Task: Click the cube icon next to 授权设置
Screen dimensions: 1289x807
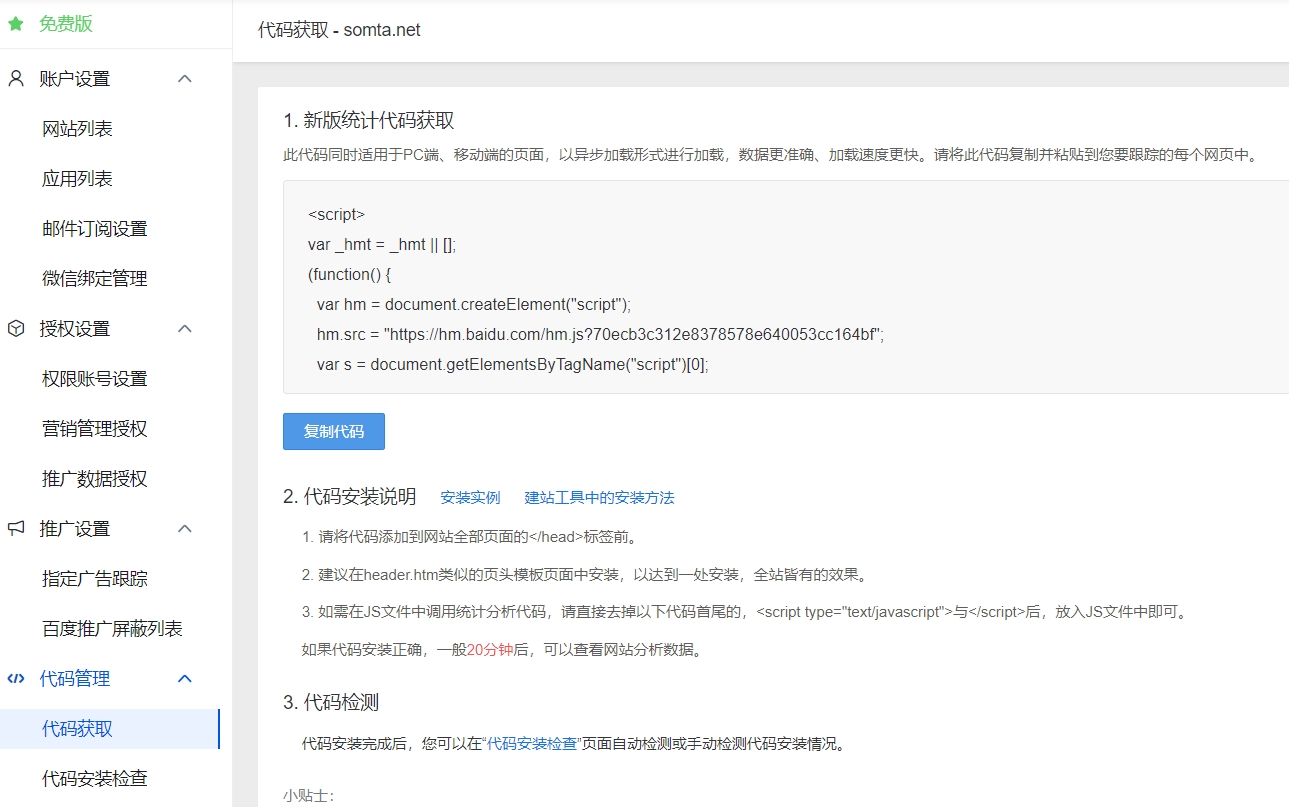Action: tap(16, 329)
